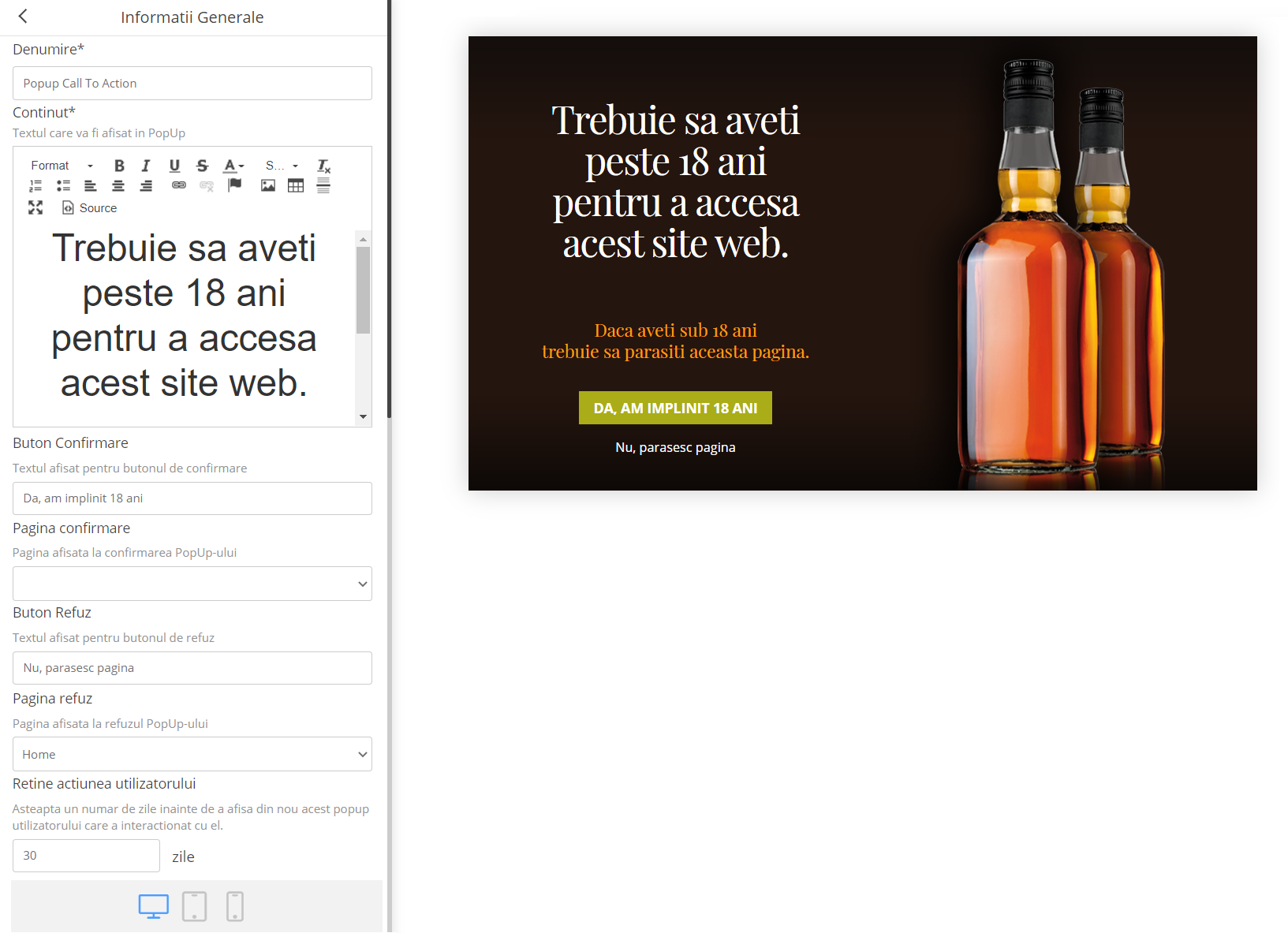The image size is (1288, 933).
Task: Click the Source button in the editor
Action: tap(90, 208)
